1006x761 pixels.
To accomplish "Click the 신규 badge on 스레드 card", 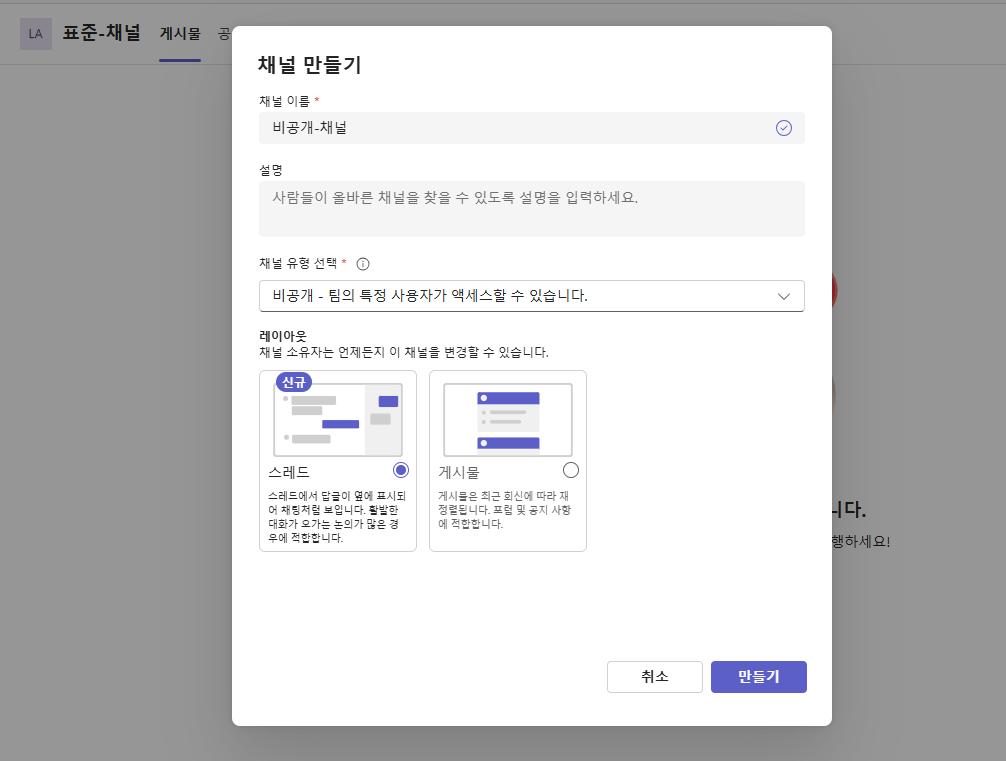I will 294,382.
